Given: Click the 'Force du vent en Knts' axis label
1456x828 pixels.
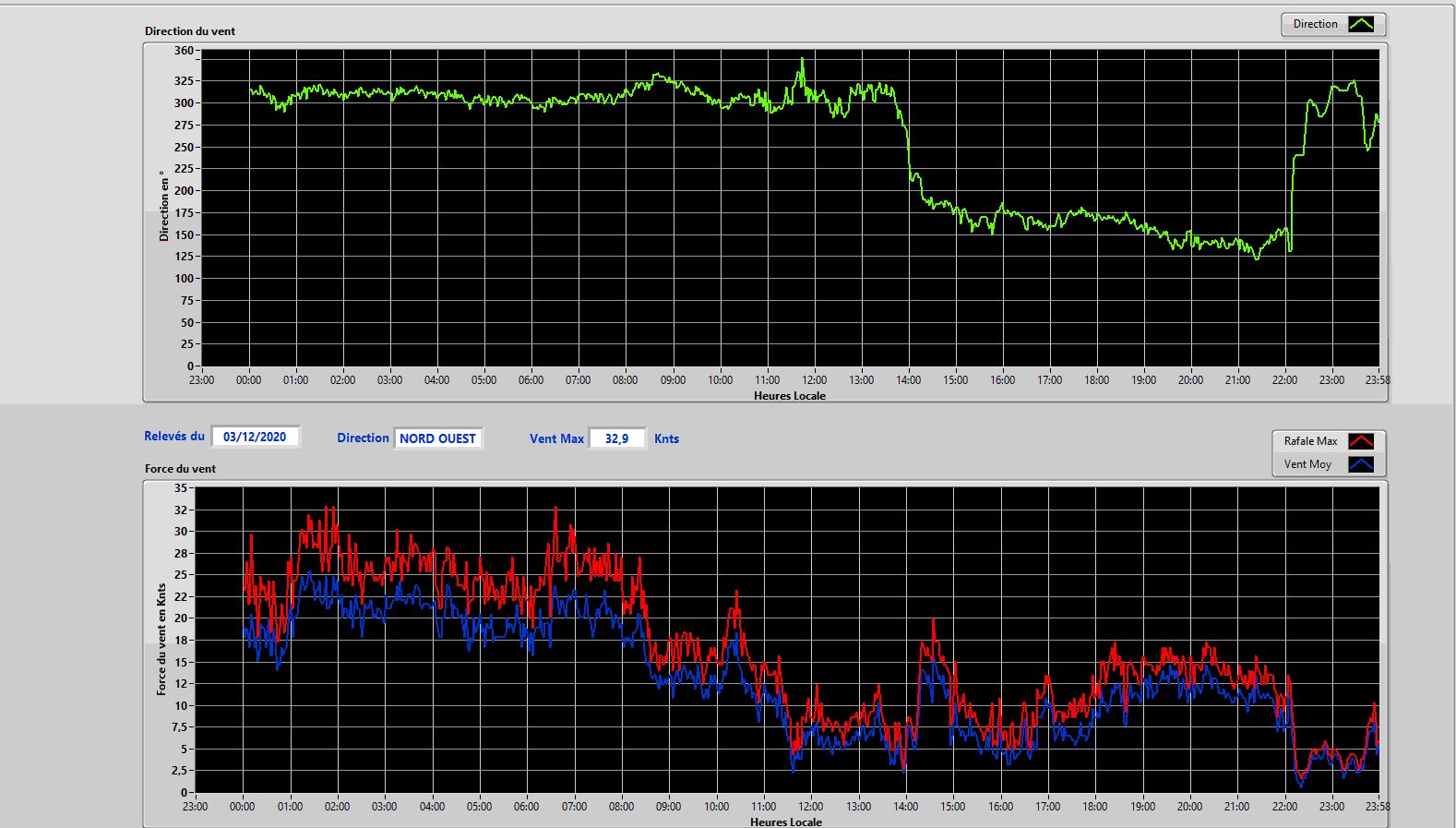Looking at the screenshot, I should [161, 639].
